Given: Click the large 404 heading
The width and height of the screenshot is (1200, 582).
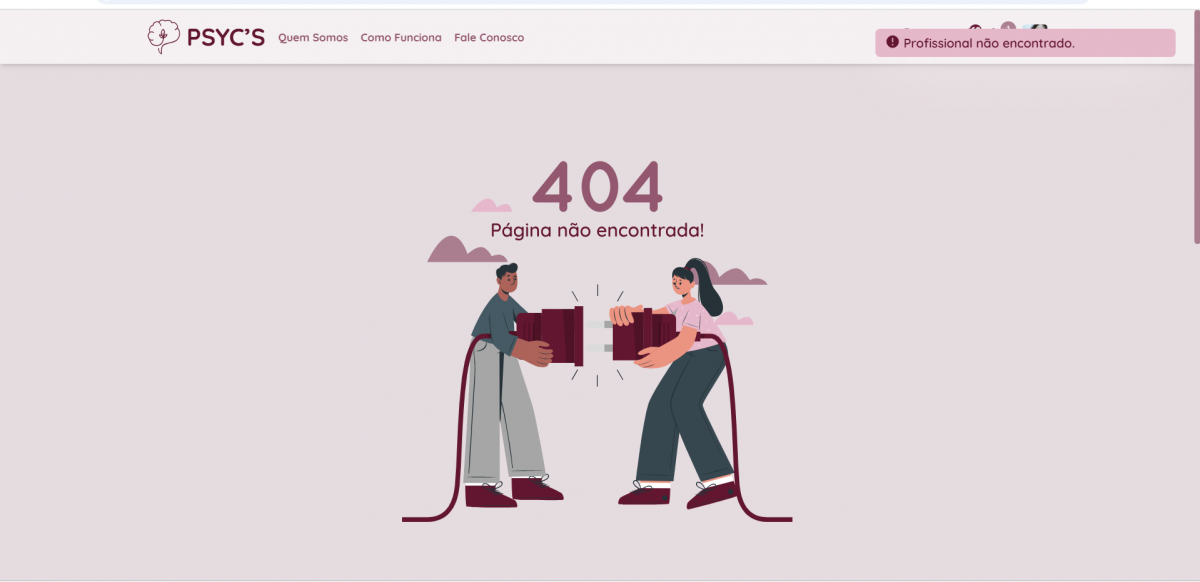Looking at the screenshot, I should pyautogui.click(x=598, y=186).
